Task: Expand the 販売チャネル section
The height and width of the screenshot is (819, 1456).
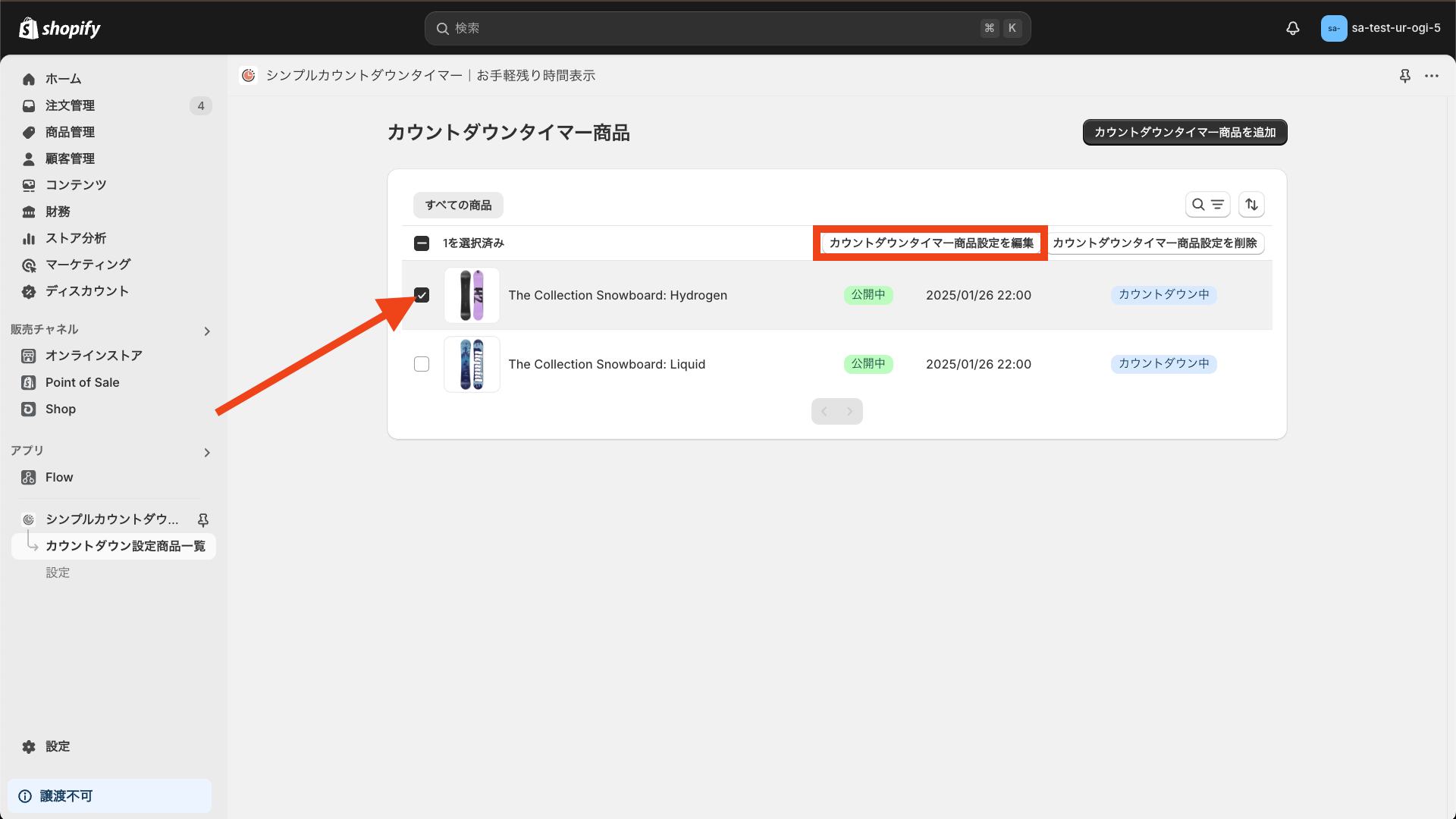Action: coord(206,331)
